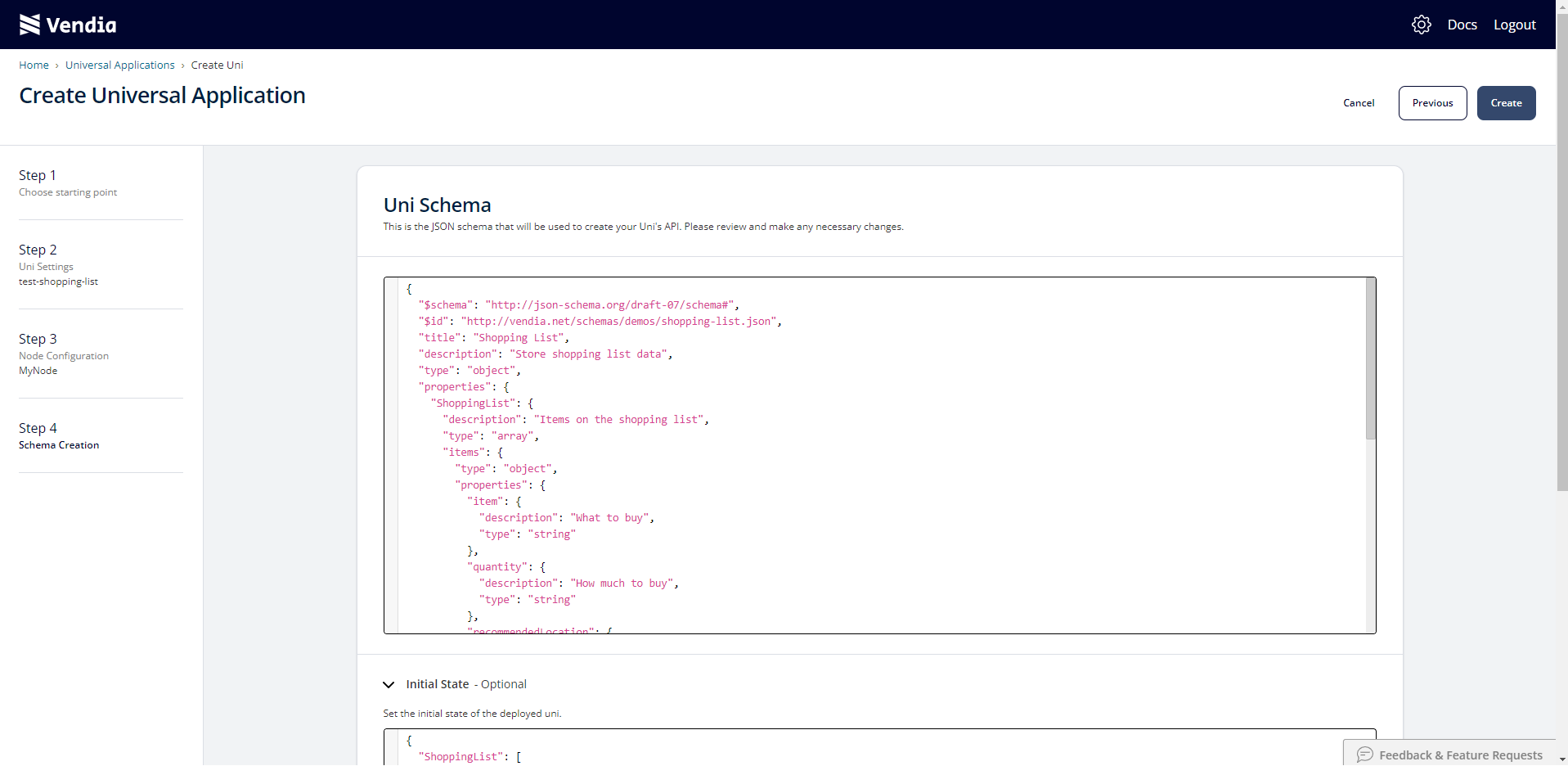1568x766 pixels.
Task: Click the "type": "array" line
Action: [x=491, y=435]
